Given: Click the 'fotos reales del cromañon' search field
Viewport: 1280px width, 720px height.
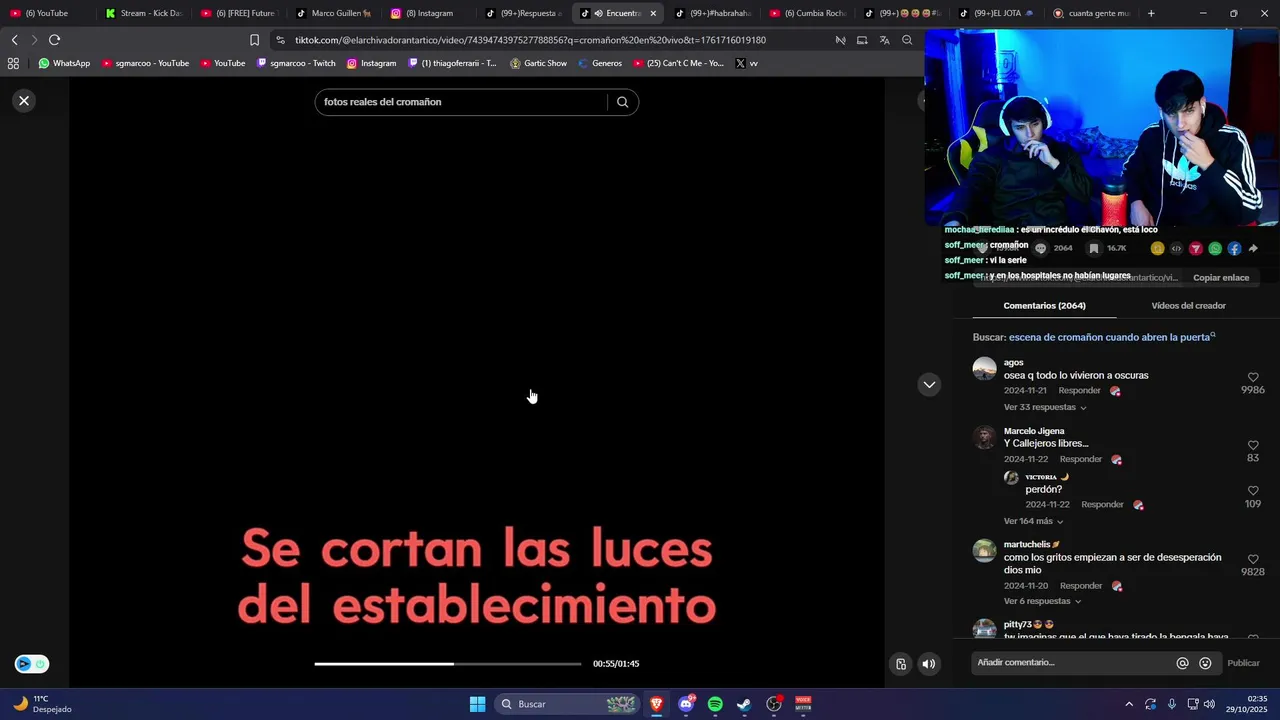Looking at the screenshot, I should [x=460, y=102].
